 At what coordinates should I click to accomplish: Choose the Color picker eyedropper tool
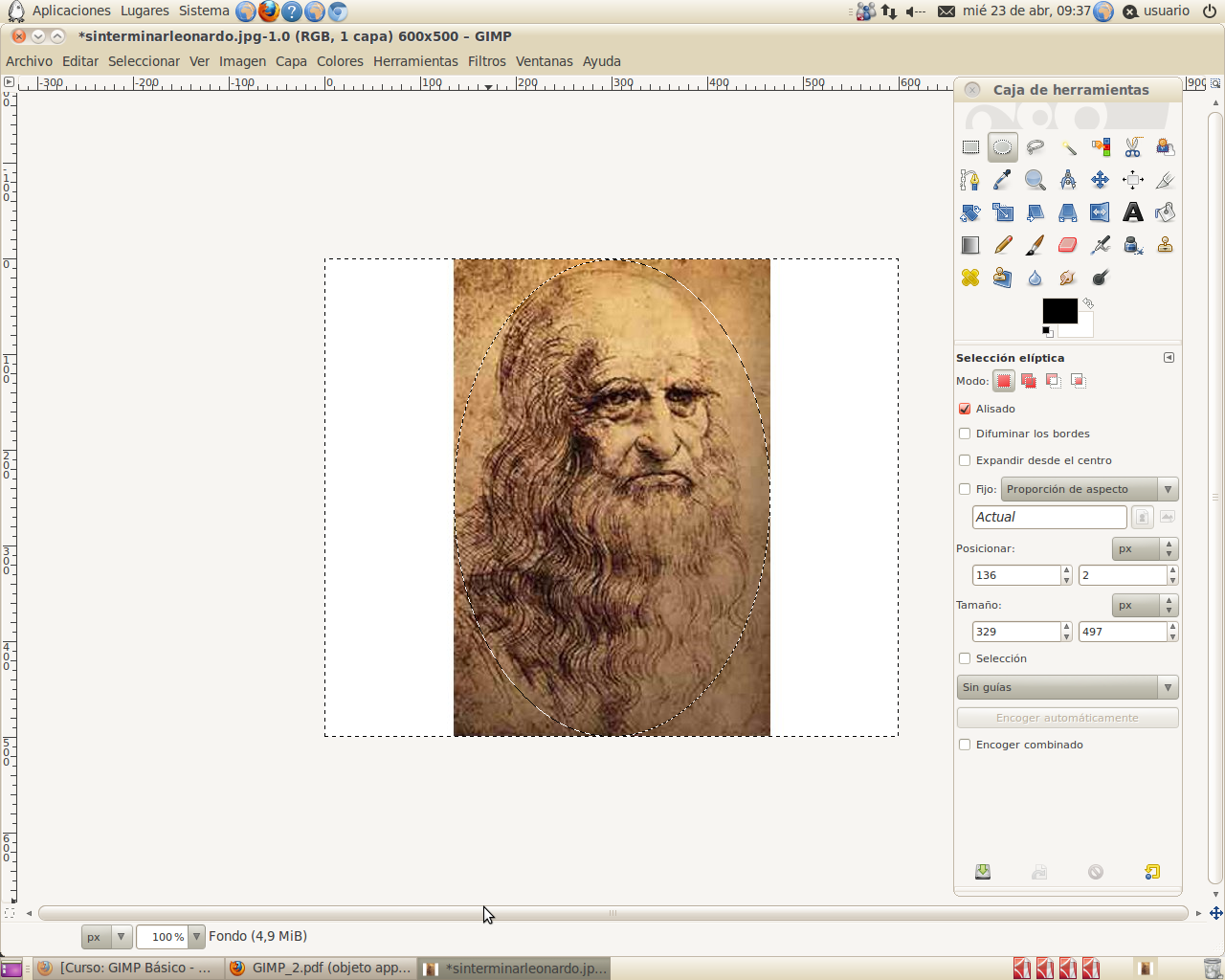1002,179
